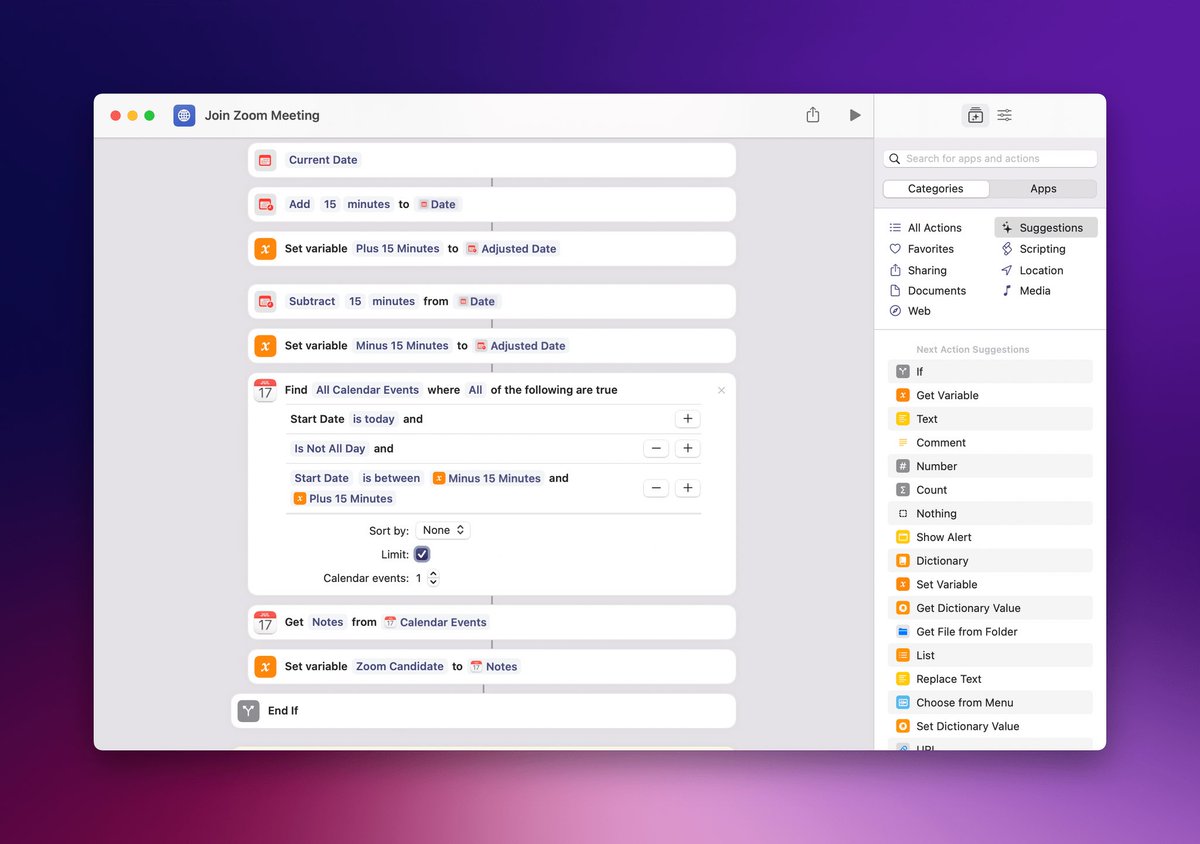This screenshot has width=1200, height=844.
Task: Add the Get Dictionary Value action
Action: tap(990, 608)
